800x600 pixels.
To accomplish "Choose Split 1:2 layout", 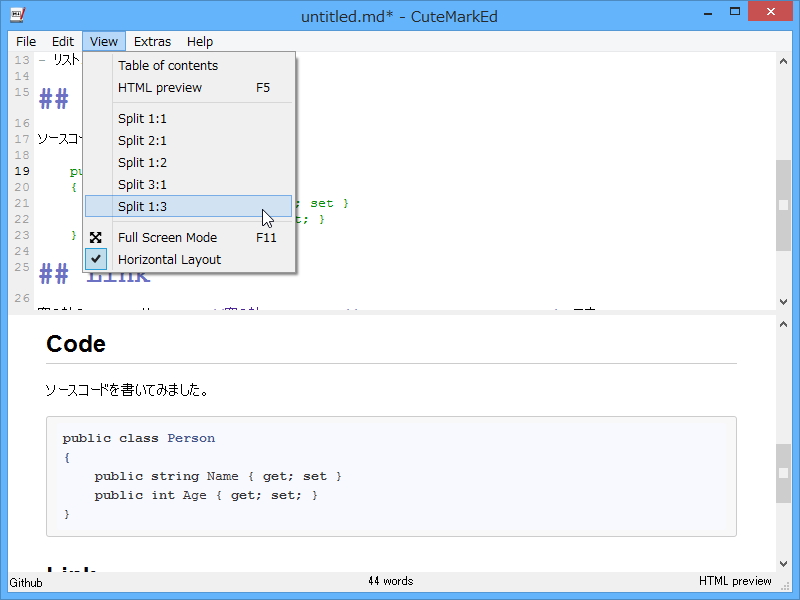I will tap(189, 162).
